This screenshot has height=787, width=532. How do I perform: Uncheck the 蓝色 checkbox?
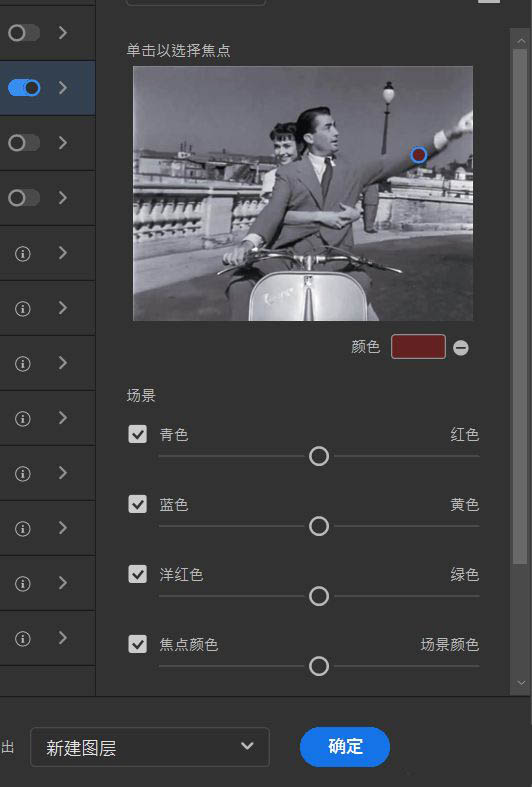pyautogui.click(x=138, y=504)
